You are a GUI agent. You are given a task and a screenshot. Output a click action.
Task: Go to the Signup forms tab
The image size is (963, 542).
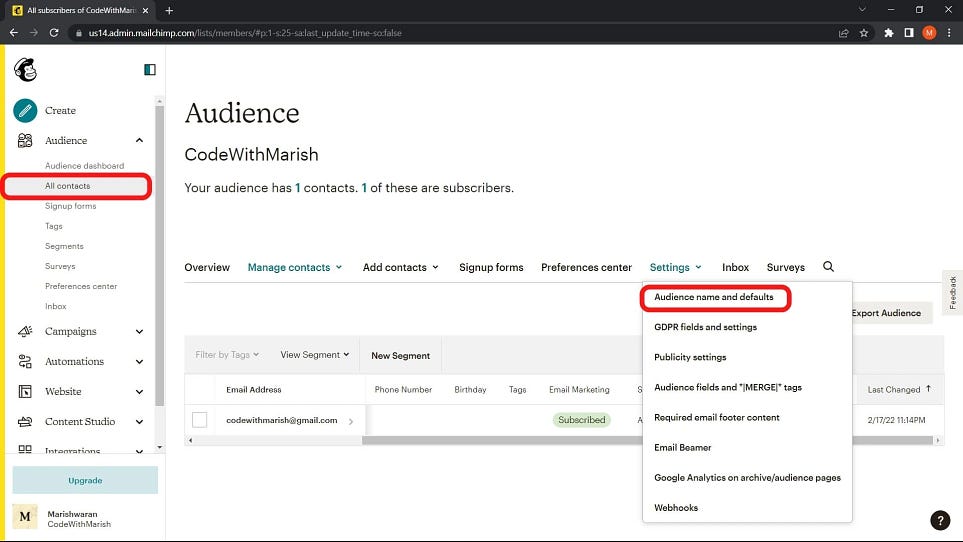coord(491,268)
